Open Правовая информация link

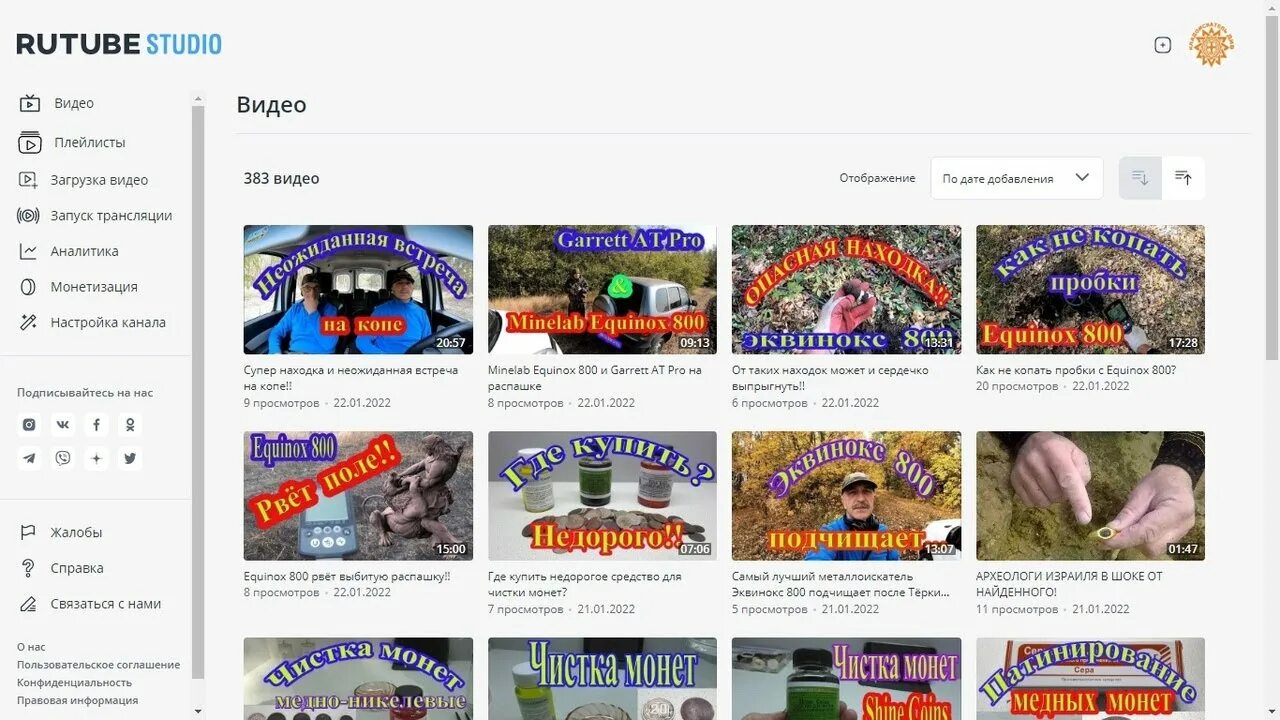(77, 701)
